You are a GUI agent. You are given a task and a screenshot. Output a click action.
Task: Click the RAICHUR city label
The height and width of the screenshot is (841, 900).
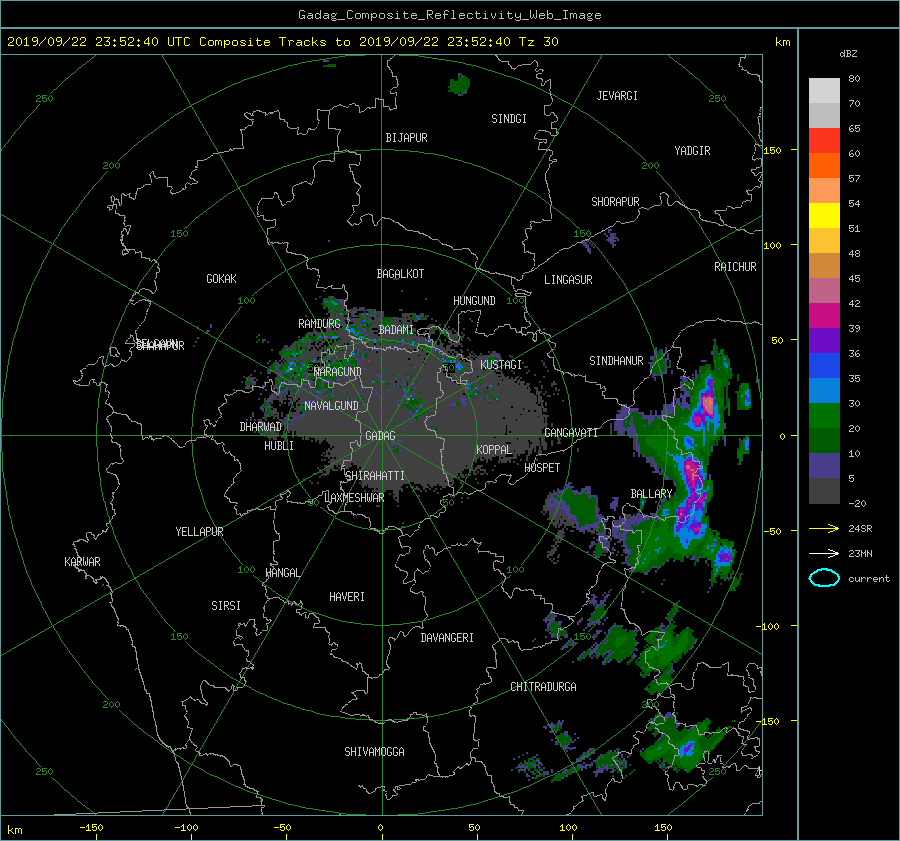click(x=735, y=267)
